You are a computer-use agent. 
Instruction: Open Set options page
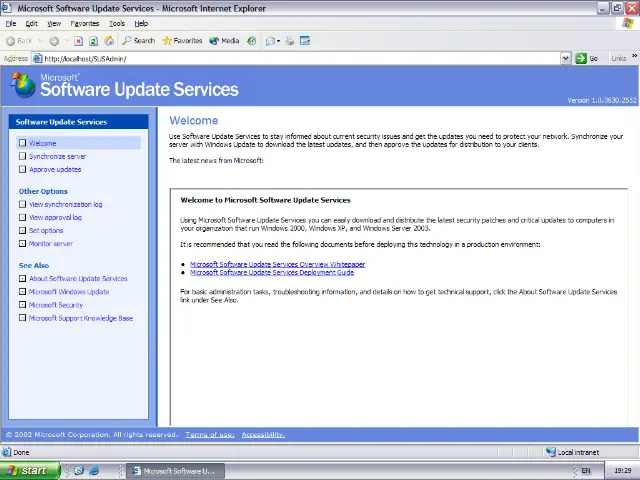coord(46,231)
